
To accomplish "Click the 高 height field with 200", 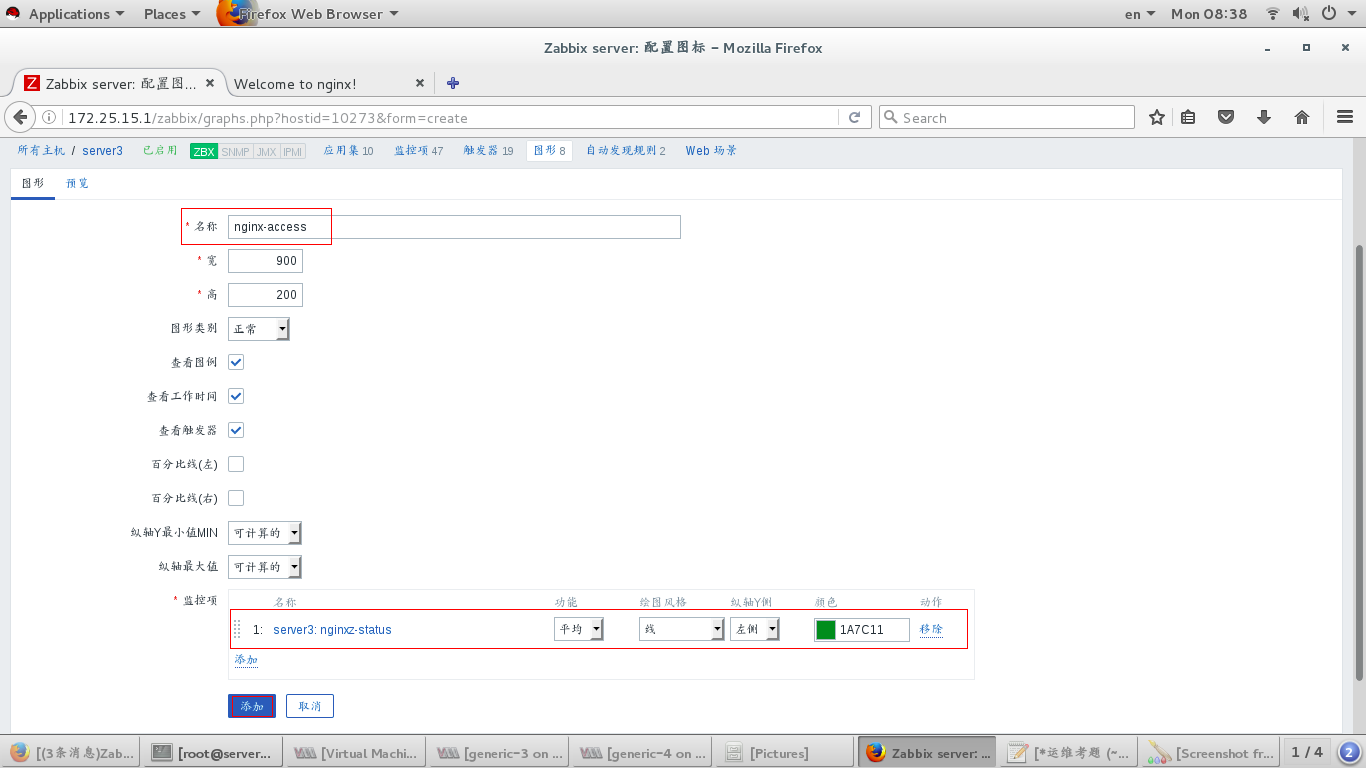I will (265, 295).
